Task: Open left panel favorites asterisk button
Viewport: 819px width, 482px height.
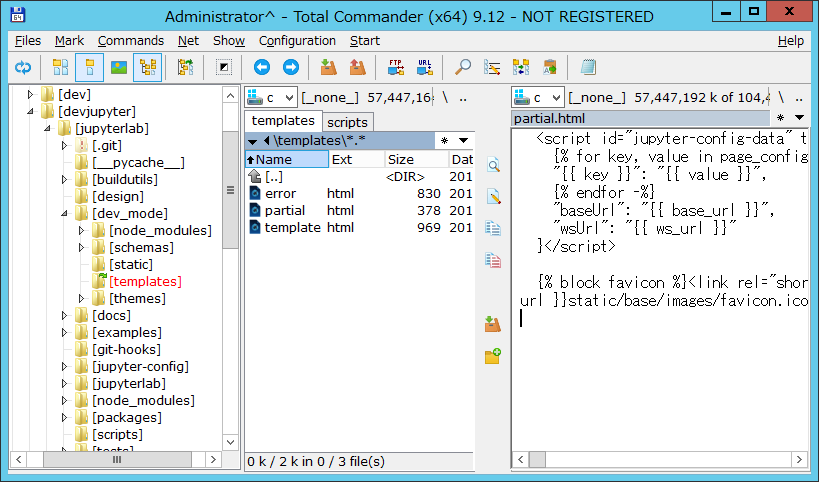Action: coord(444,140)
